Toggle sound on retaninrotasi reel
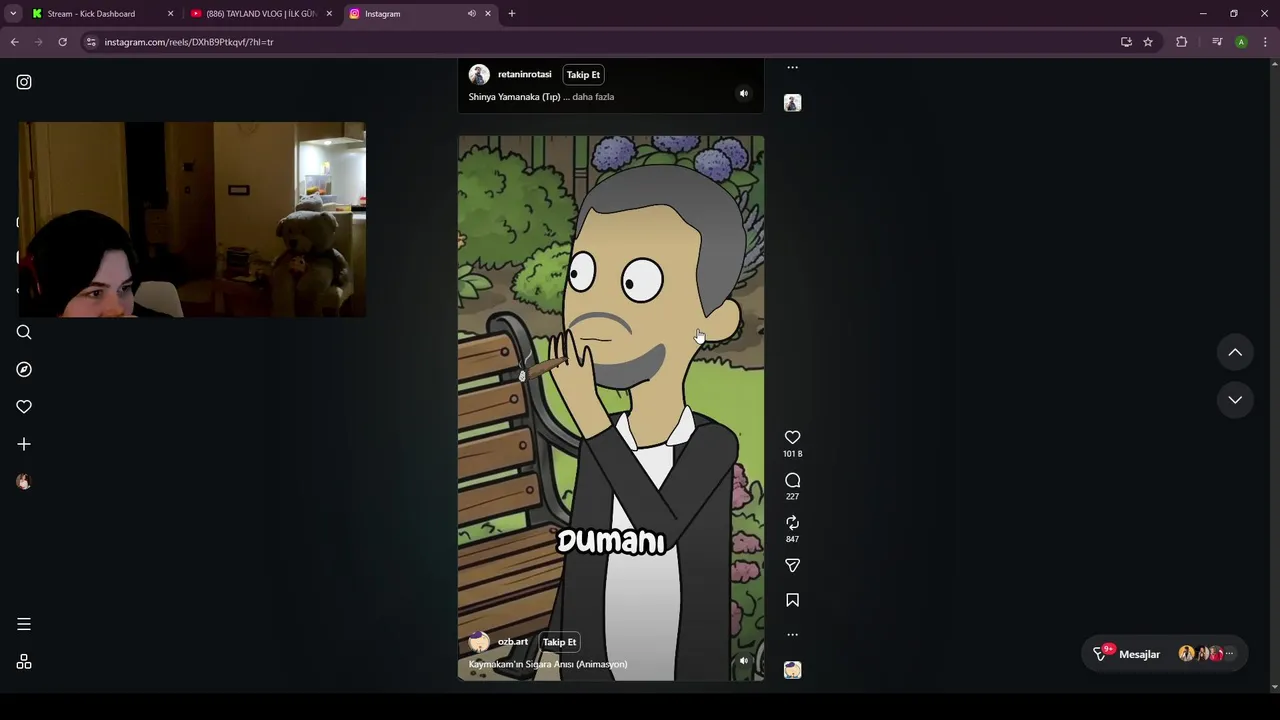Screen dimensions: 1280x720 tap(743, 94)
